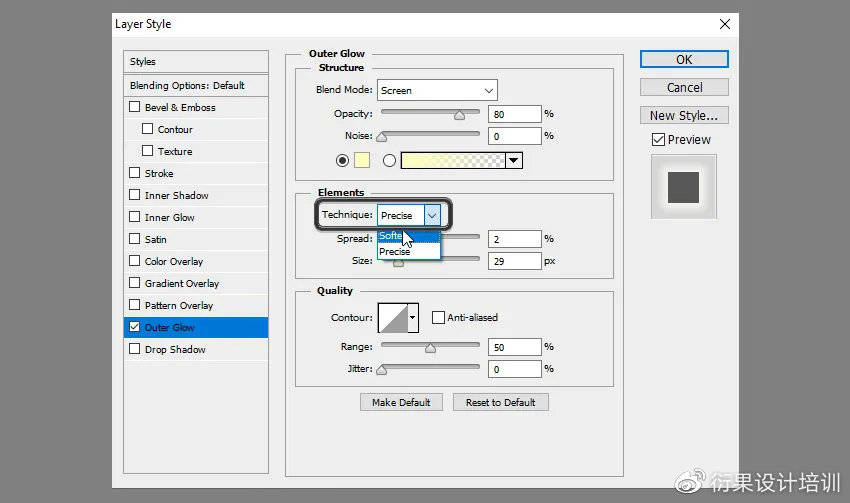Screen dimensions: 850x503
Task: Click the Opacity value input field
Action: click(513, 114)
